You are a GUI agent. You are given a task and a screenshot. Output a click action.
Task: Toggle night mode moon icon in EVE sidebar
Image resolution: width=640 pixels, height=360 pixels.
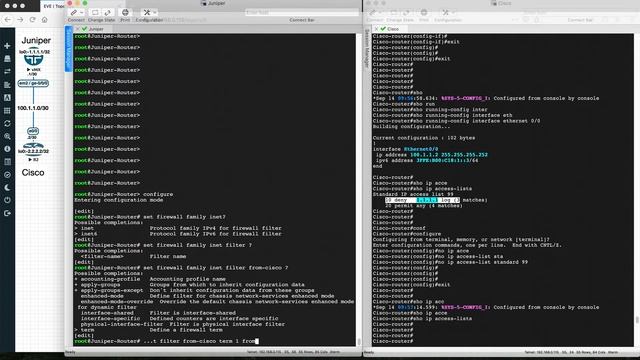[7, 187]
